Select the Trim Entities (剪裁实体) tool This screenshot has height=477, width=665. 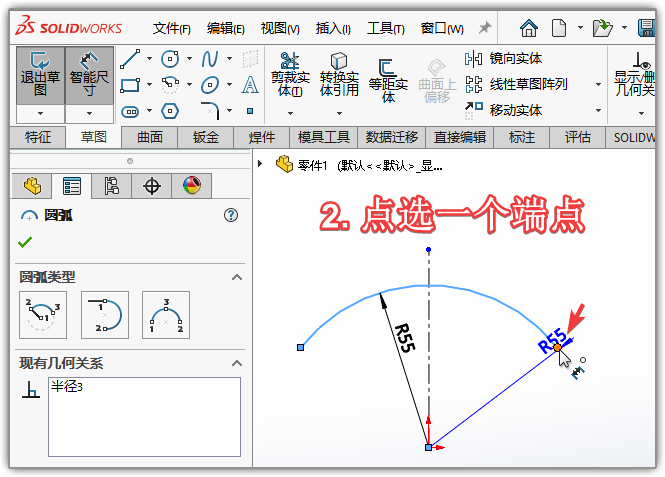(289, 75)
